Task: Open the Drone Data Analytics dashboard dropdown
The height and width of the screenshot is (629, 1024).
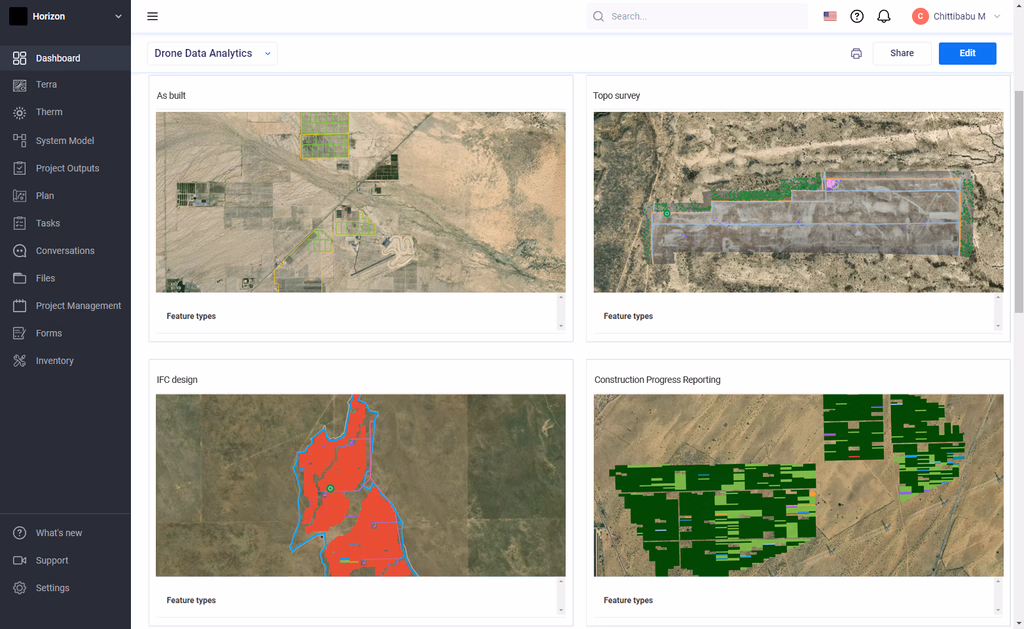Action: (x=212, y=54)
